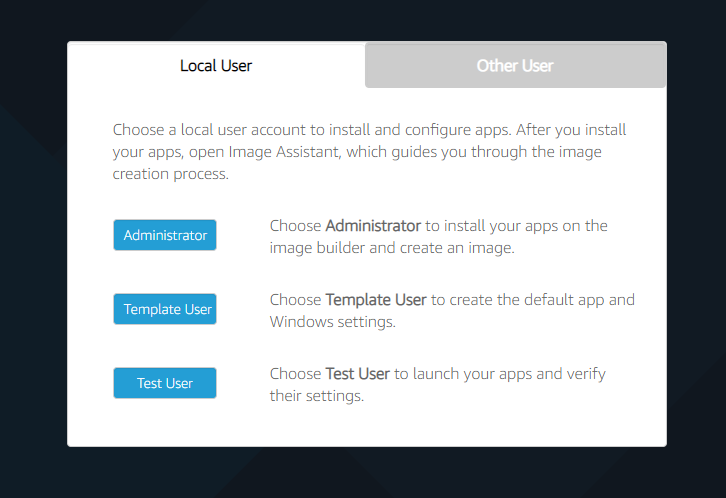Click "launch your apps and verify" phrase
The height and width of the screenshot is (498, 726).
pyautogui.click(x=500, y=374)
